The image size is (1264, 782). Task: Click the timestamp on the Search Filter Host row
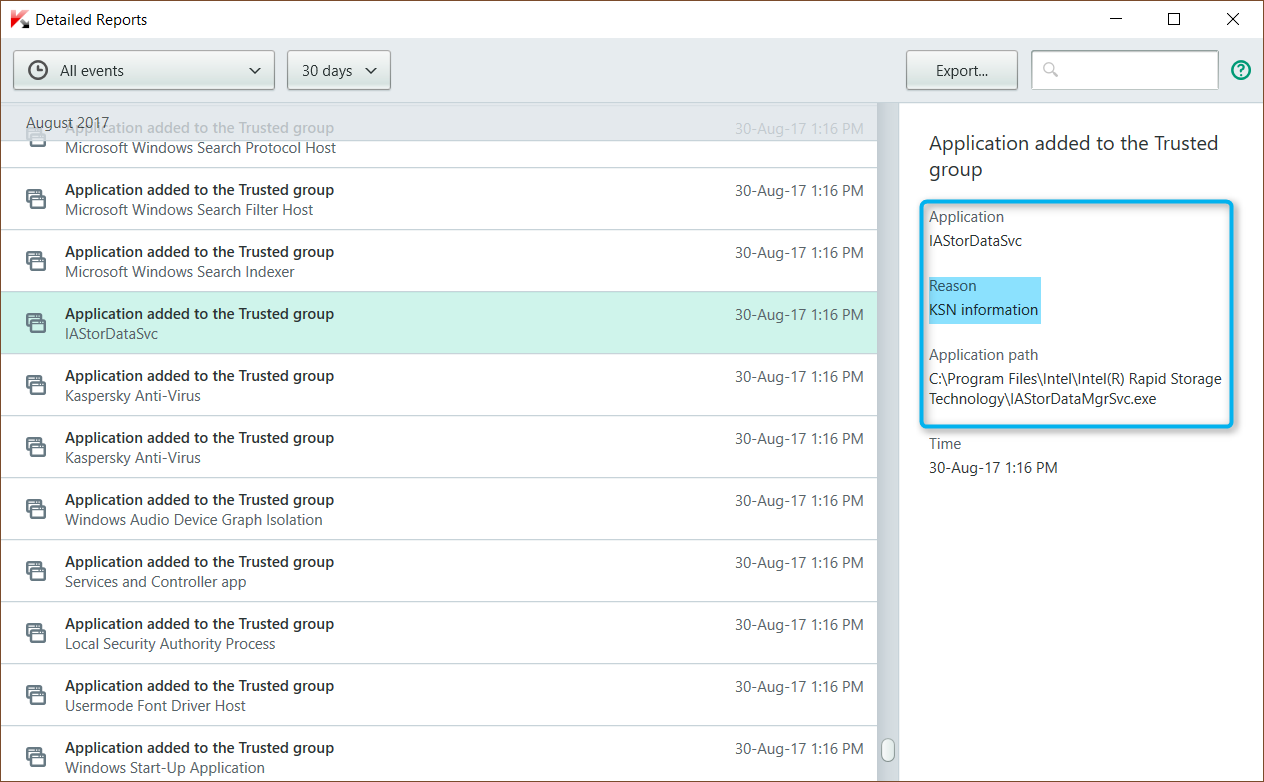799,191
